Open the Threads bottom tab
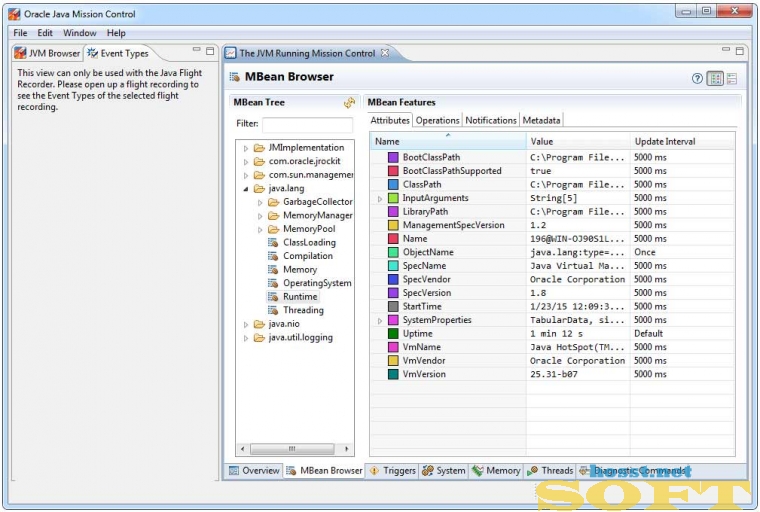Image resolution: width=760 pixels, height=512 pixels. point(550,470)
